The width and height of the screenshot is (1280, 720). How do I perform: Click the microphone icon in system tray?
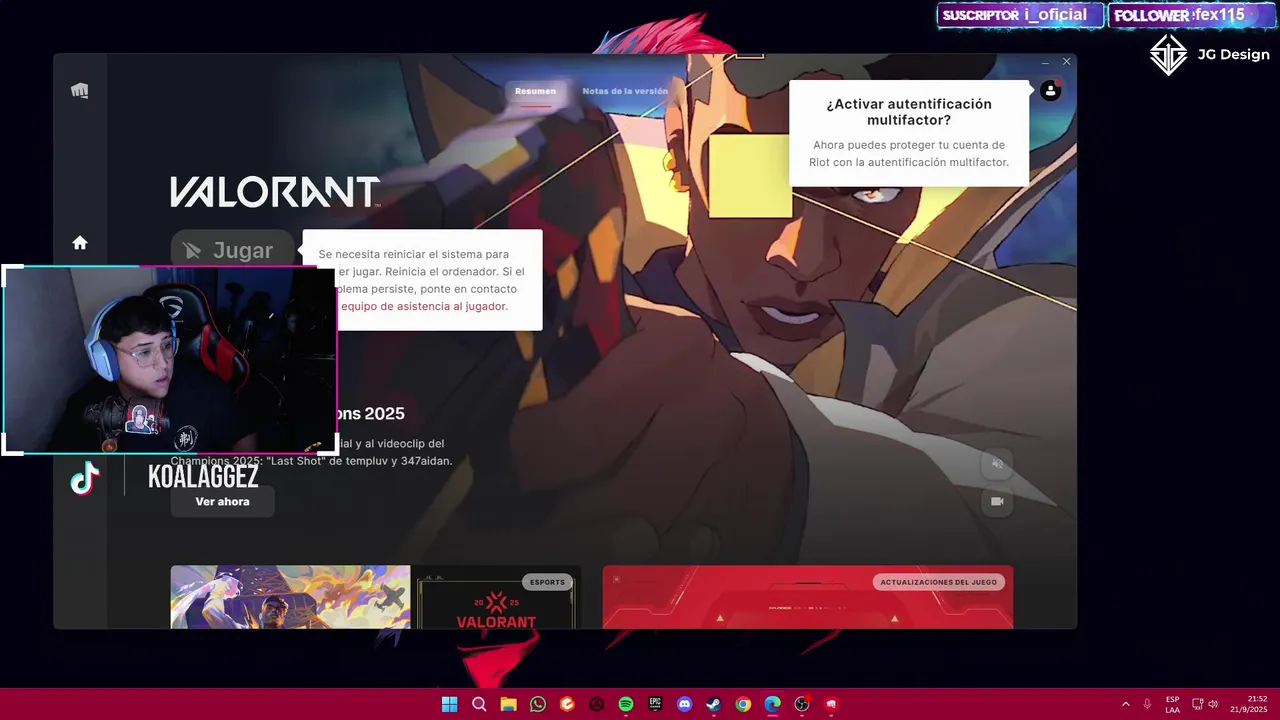click(1147, 704)
